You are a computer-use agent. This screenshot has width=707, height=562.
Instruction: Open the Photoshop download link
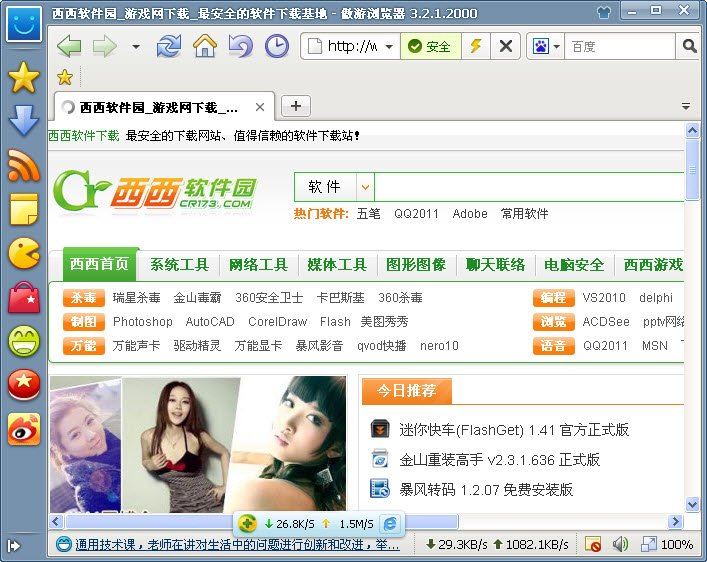[x=142, y=322]
